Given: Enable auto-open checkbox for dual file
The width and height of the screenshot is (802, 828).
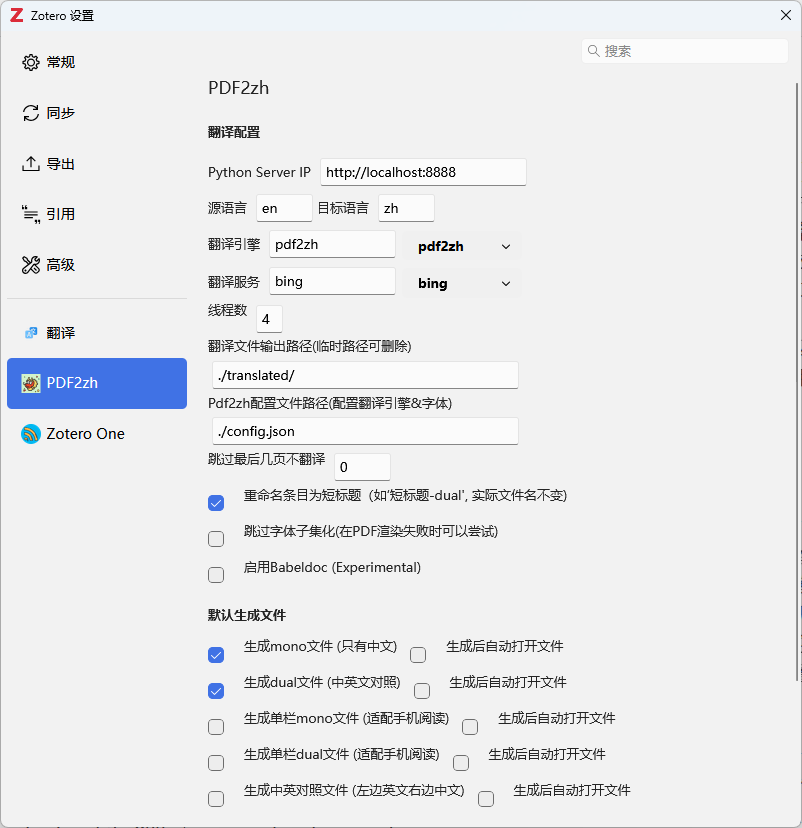Looking at the screenshot, I should [x=422, y=691].
